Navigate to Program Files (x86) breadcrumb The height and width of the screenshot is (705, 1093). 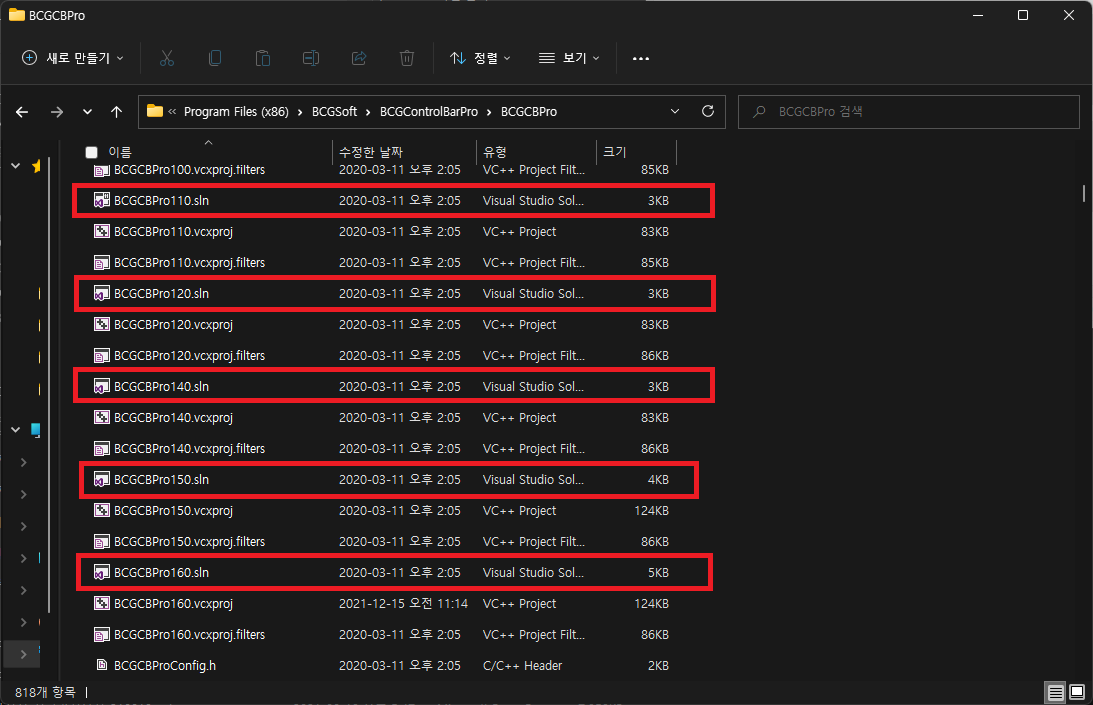236,112
